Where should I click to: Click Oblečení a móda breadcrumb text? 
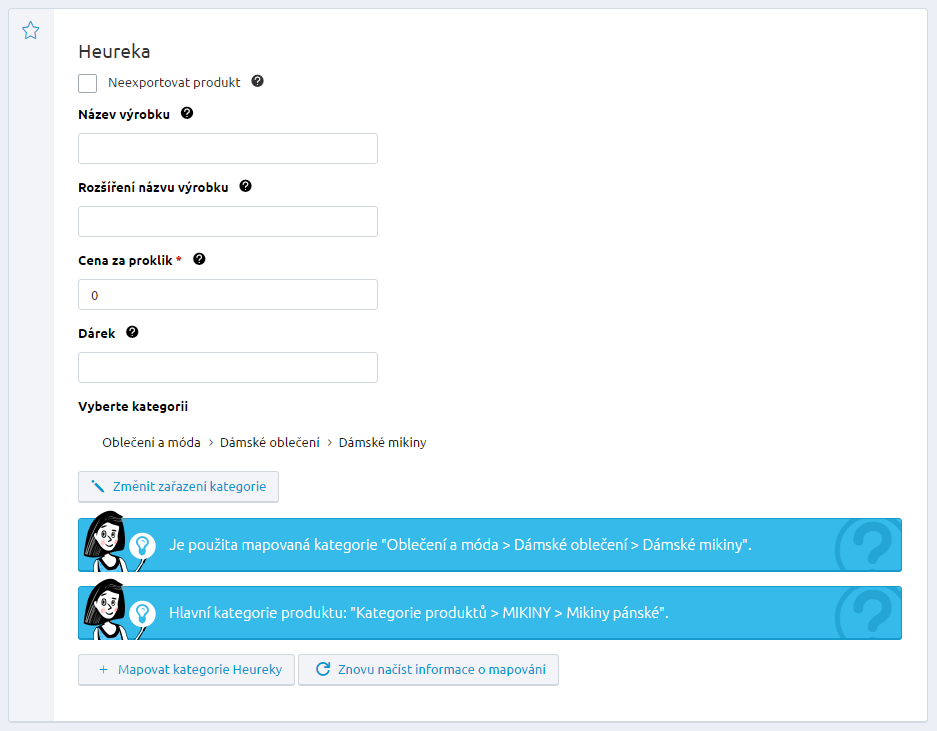[x=151, y=443]
